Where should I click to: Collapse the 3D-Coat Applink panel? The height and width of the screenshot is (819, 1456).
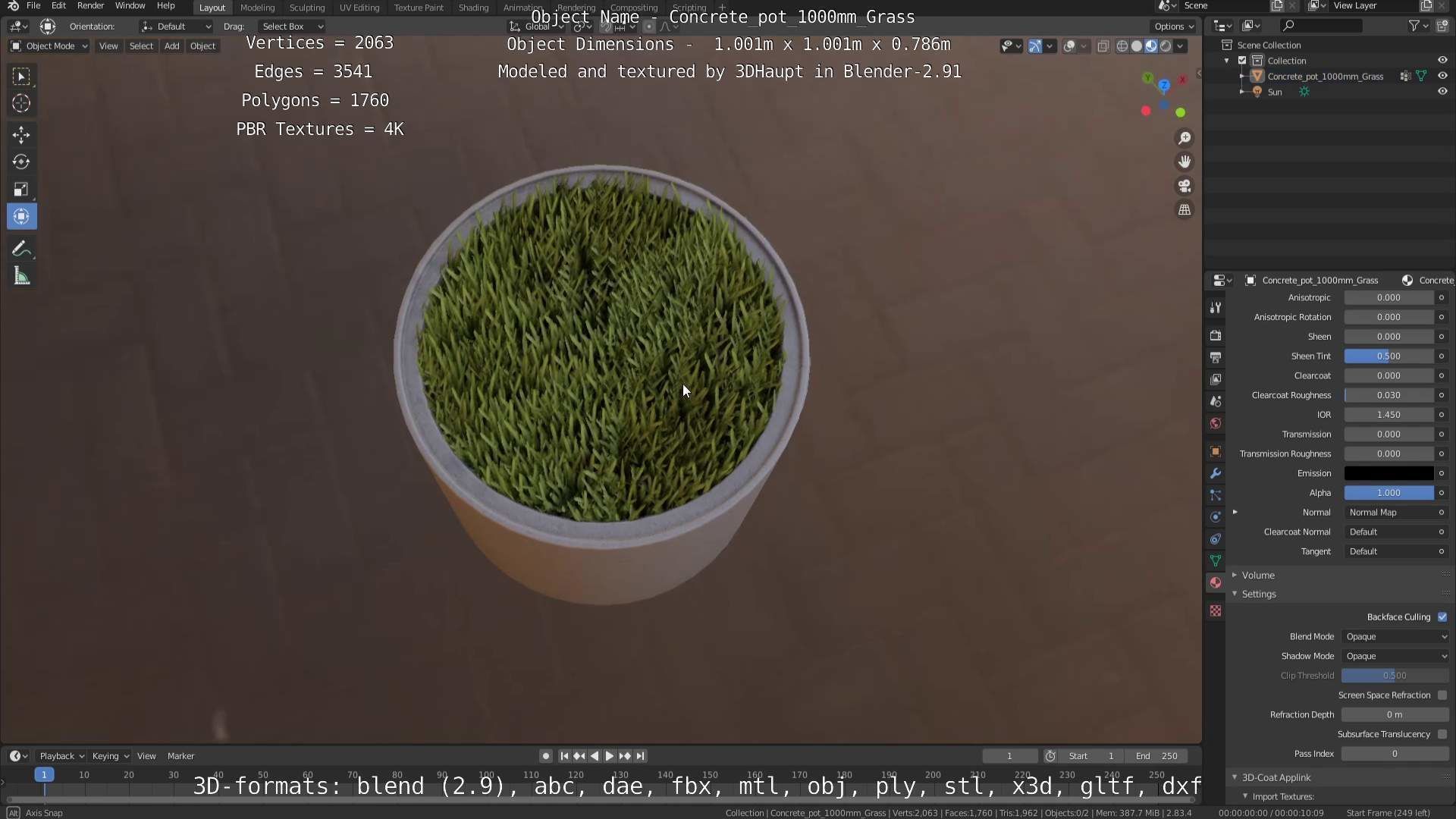click(1276, 778)
